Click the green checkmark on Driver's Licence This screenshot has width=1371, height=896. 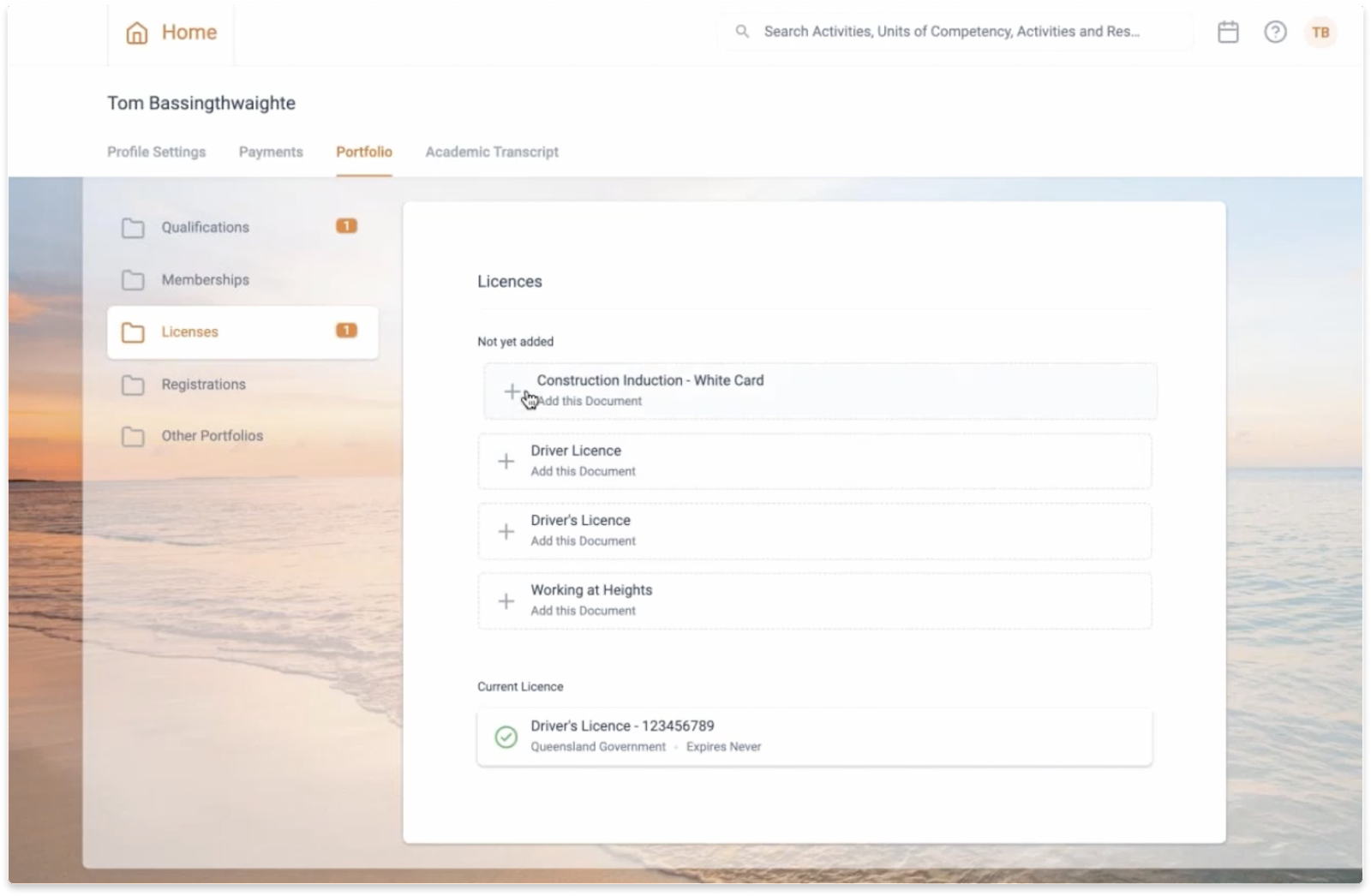(x=506, y=738)
